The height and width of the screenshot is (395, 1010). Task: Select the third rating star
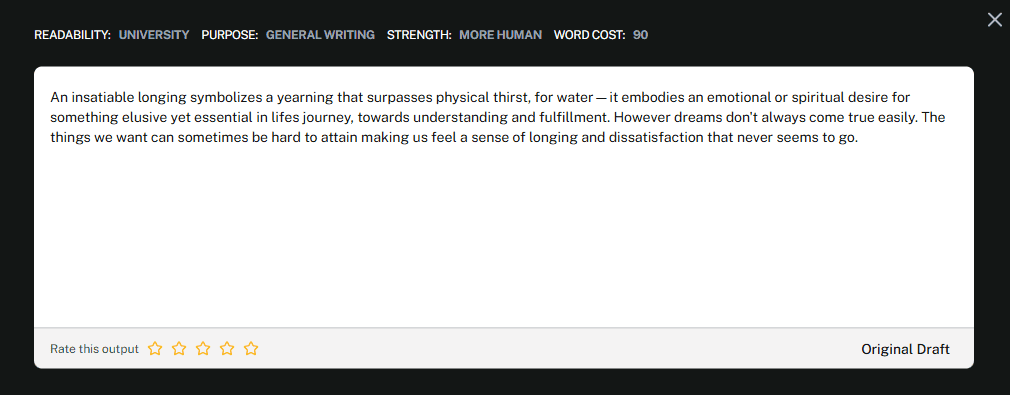coord(203,349)
